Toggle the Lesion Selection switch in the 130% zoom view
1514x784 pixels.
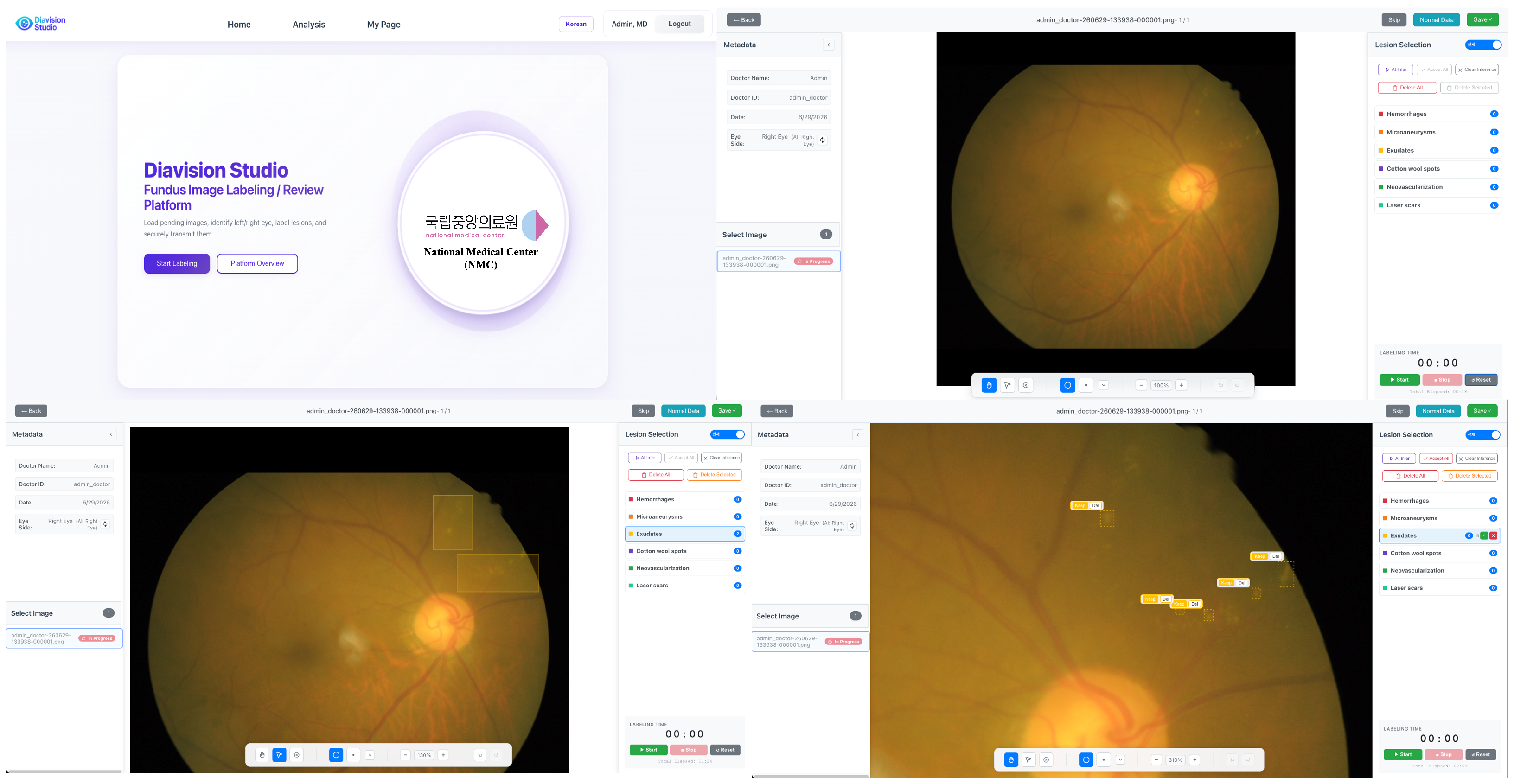click(727, 434)
